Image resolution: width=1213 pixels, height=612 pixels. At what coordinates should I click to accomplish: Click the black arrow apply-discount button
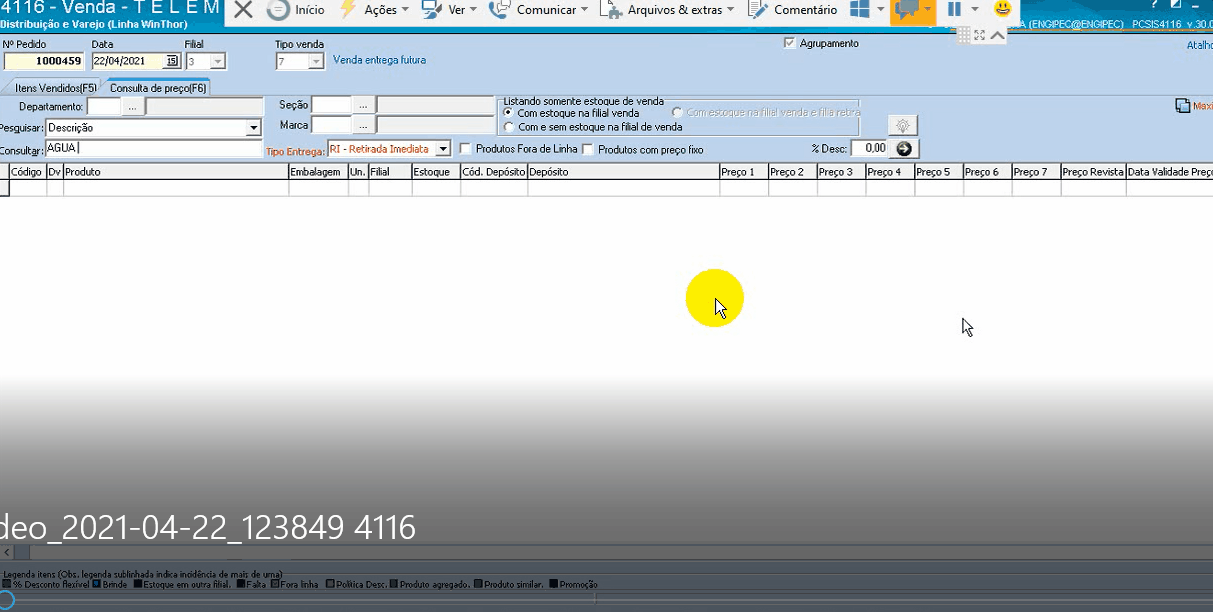[x=904, y=148]
